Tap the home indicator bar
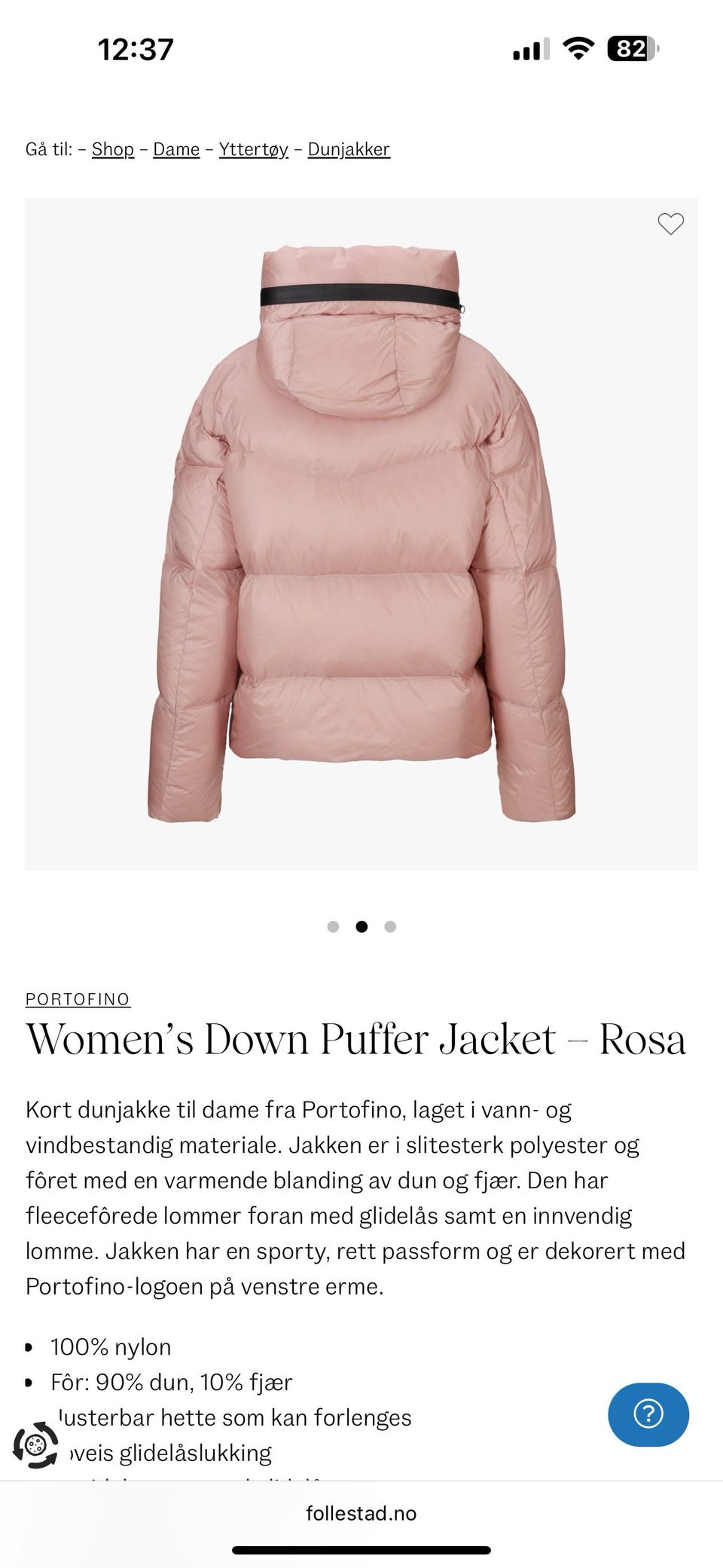This screenshot has width=723, height=1568. [x=361, y=1550]
